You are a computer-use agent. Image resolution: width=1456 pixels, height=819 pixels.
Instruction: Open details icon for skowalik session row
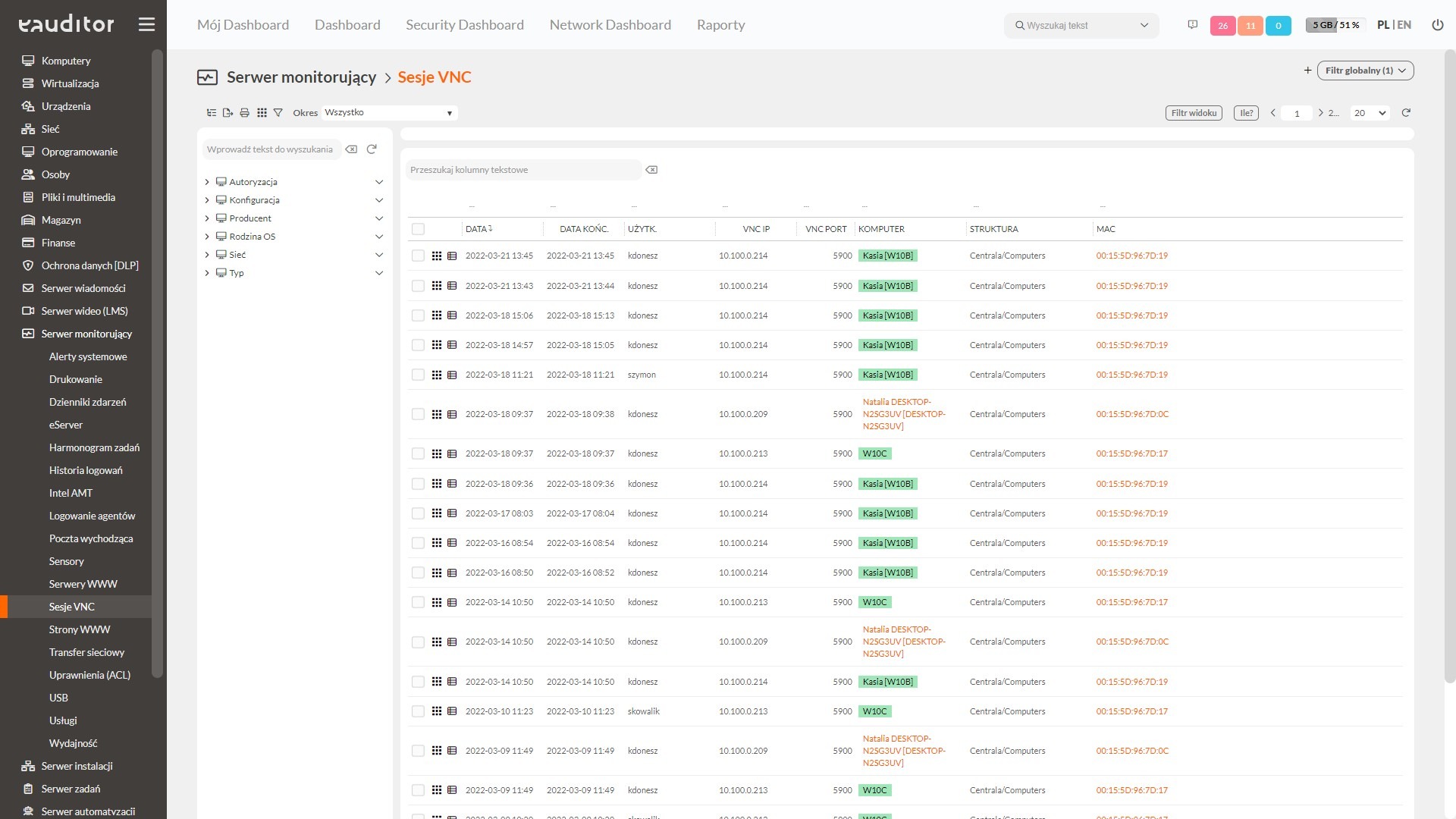click(x=452, y=711)
